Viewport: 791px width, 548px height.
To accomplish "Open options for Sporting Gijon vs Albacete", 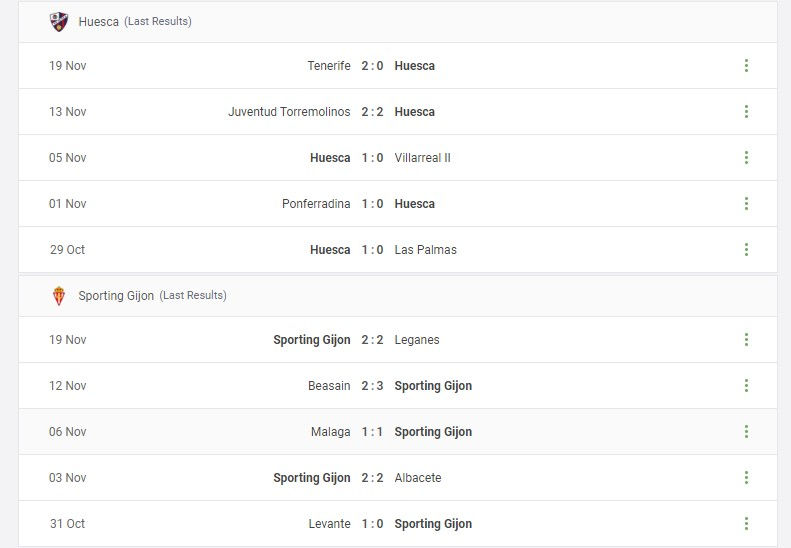I will coord(746,477).
